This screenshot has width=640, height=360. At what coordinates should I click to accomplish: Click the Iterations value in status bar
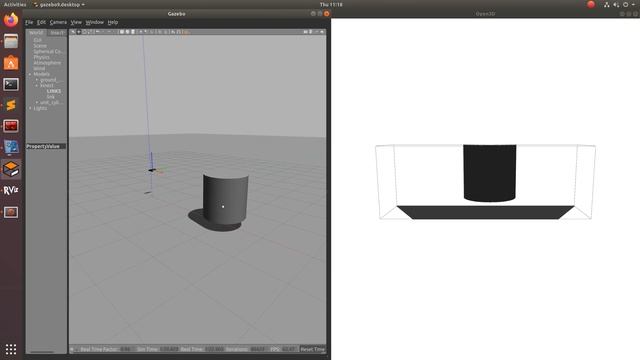coord(257,349)
